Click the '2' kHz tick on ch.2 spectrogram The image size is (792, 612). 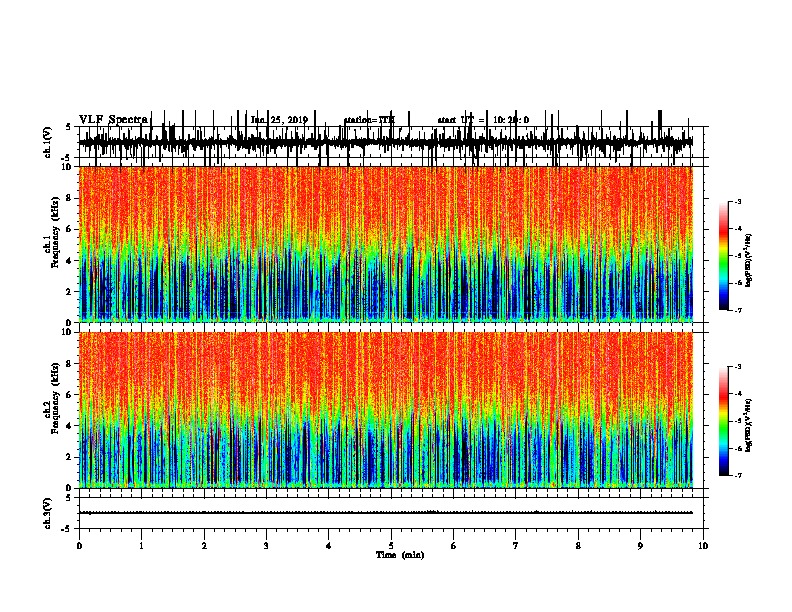click(x=69, y=457)
